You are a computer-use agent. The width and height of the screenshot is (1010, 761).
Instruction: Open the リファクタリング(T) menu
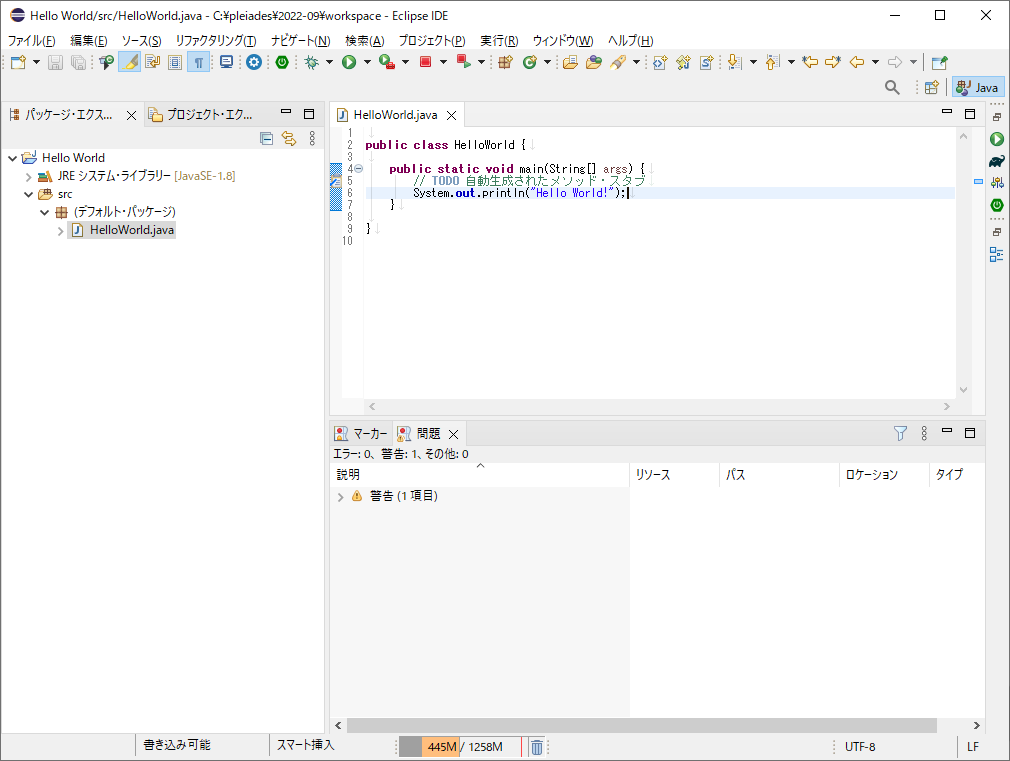[x=216, y=41]
